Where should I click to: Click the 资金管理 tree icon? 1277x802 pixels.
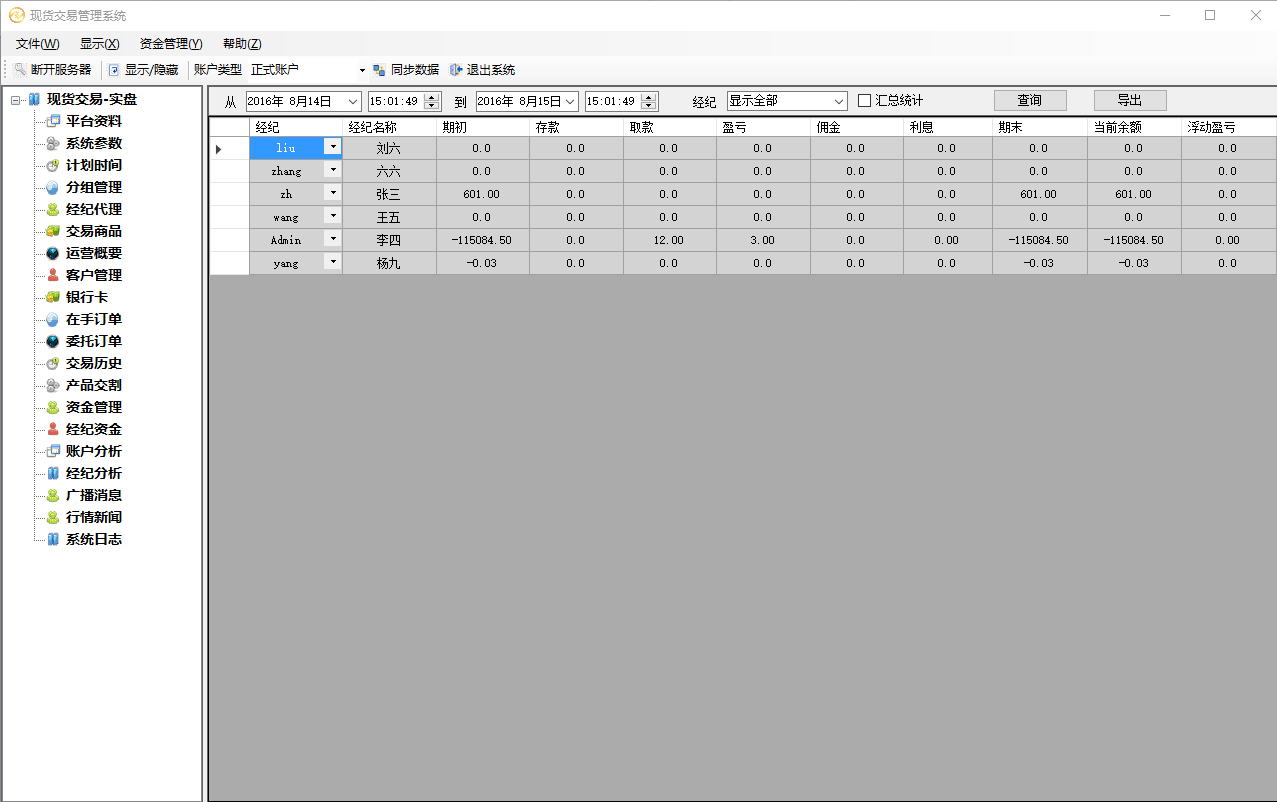[x=54, y=407]
